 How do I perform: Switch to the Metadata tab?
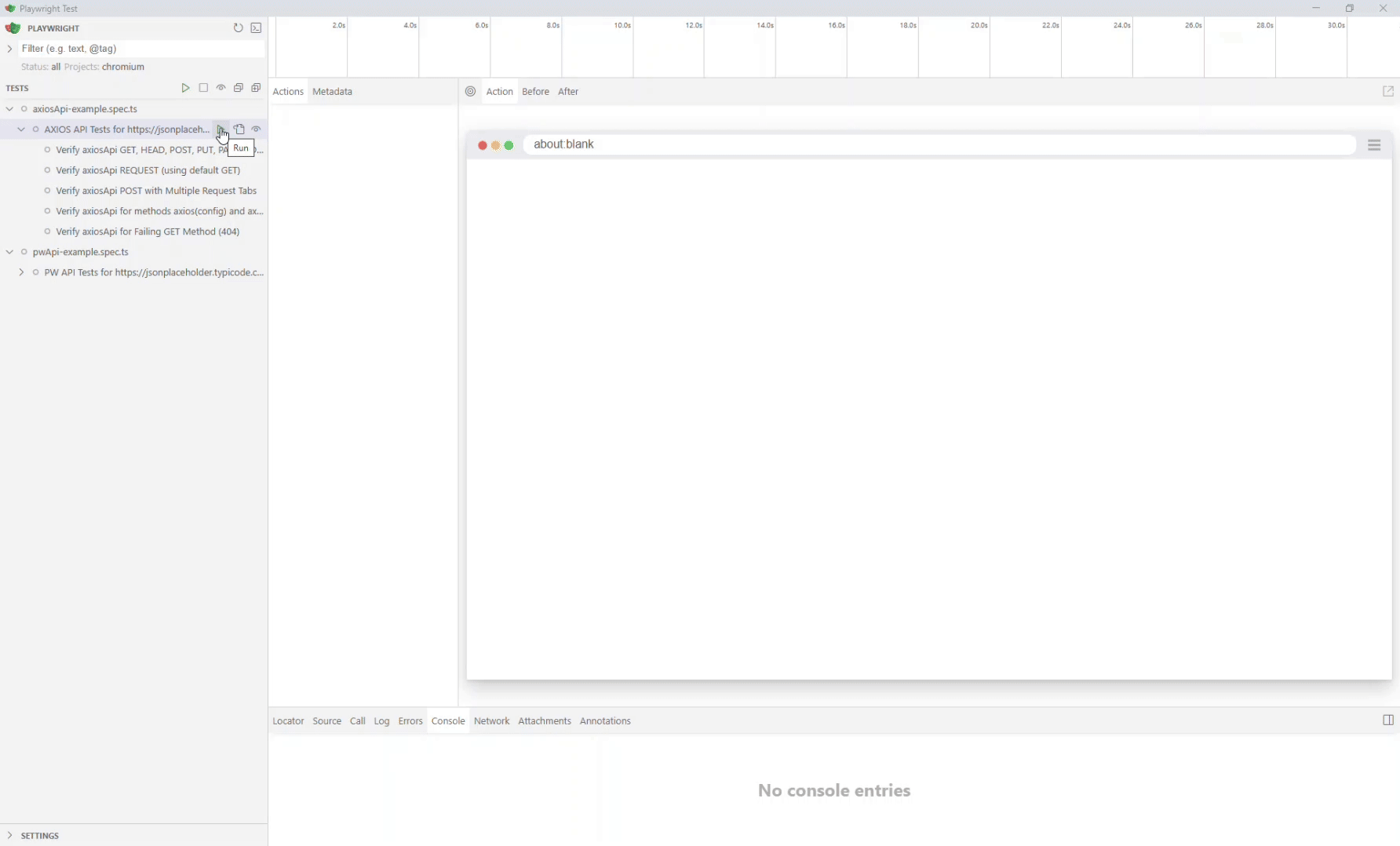coord(332,92)
